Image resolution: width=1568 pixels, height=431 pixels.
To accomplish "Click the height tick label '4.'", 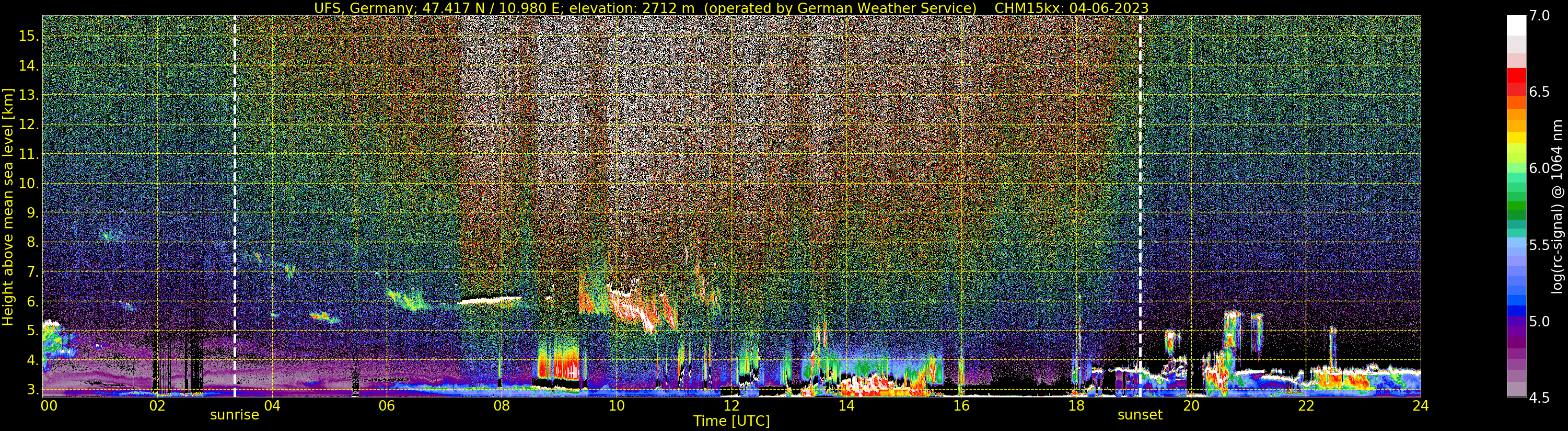I will pos(32,360).
